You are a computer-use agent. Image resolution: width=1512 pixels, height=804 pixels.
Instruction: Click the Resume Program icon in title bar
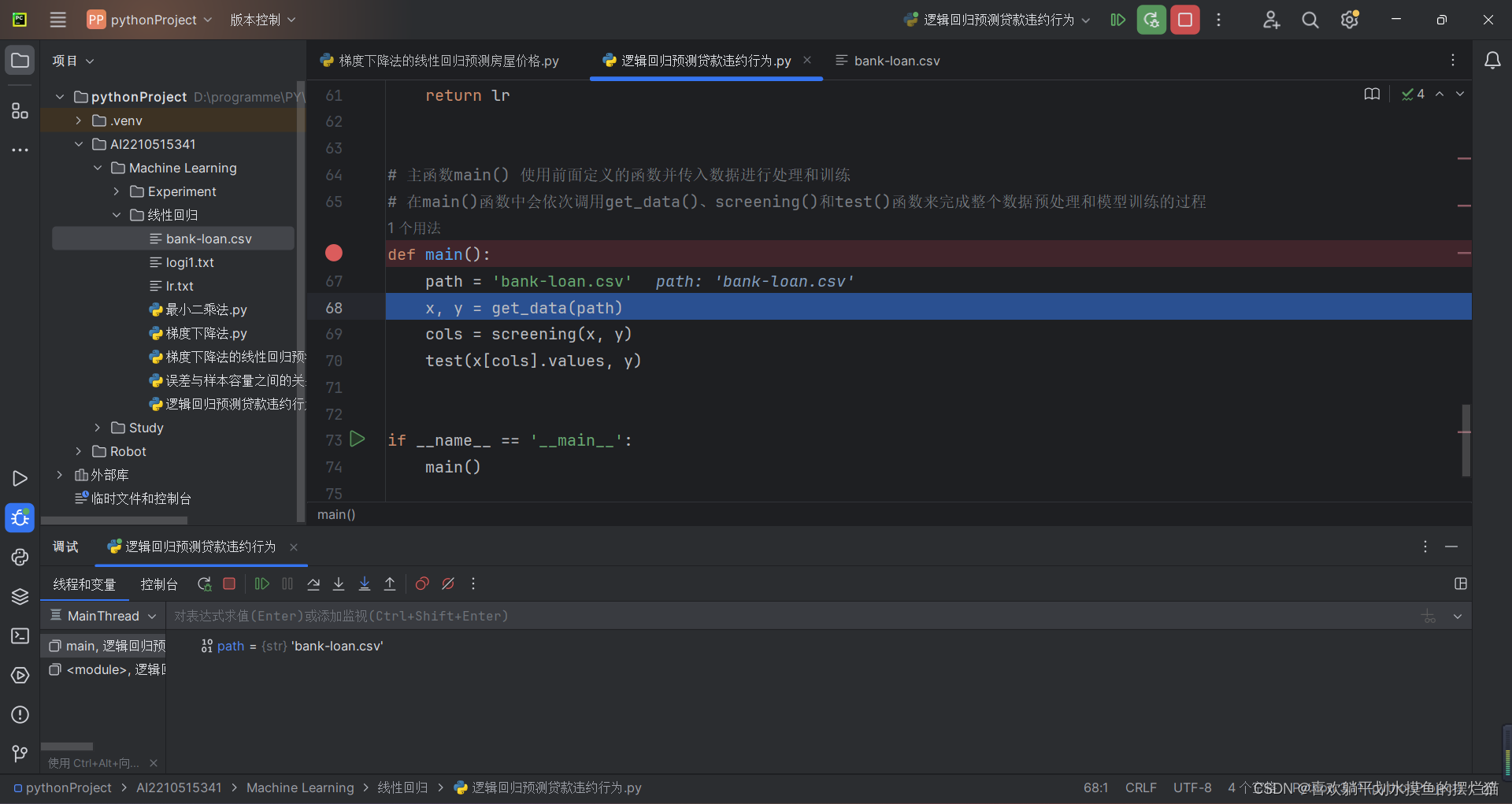click(1117, 20)
